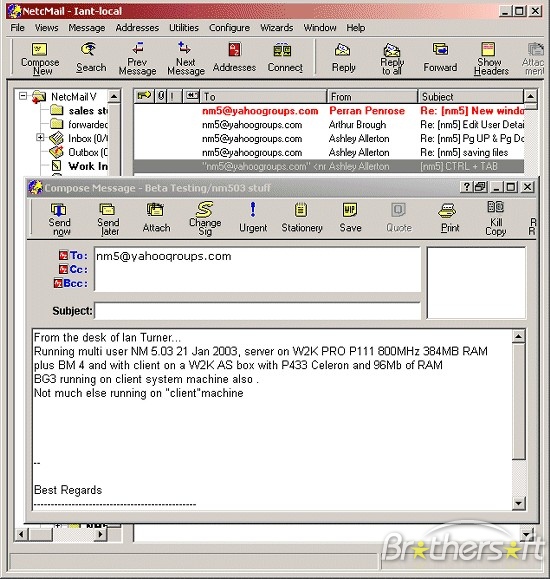Click the Reply toolbar button
This screenshot has width=550, height=579.
343,58
